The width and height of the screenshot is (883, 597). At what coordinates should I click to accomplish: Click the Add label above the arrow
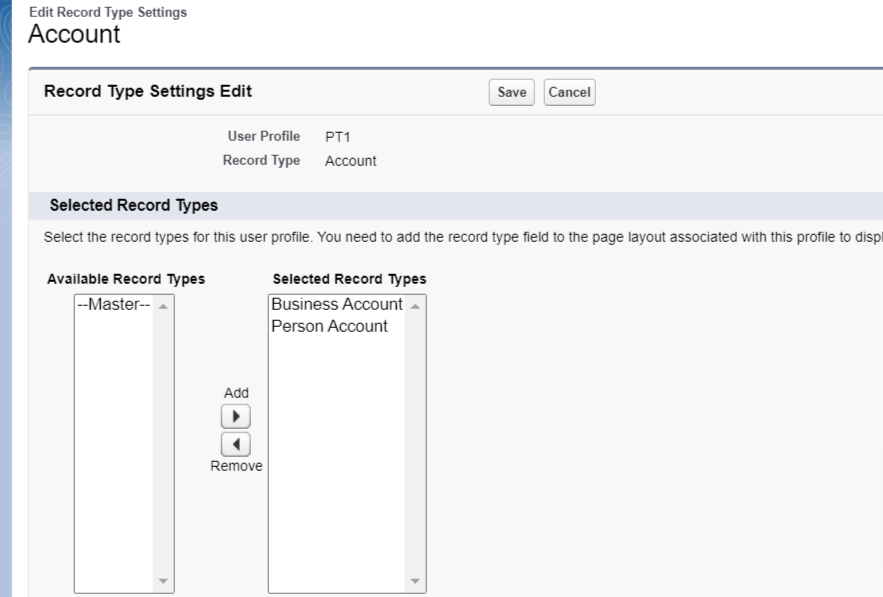(x=236, y=393)
